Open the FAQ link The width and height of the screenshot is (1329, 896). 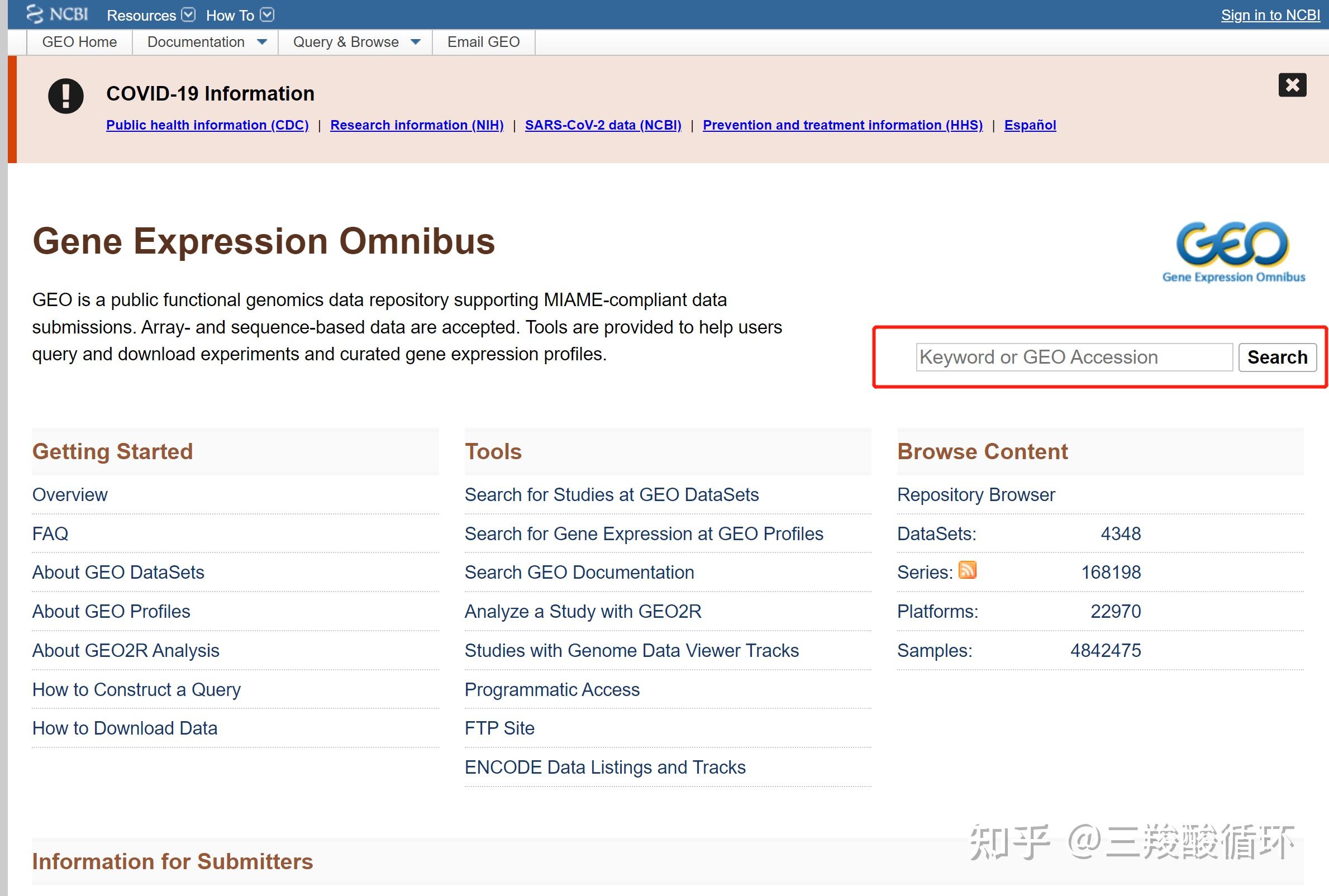tap(50, 533)
